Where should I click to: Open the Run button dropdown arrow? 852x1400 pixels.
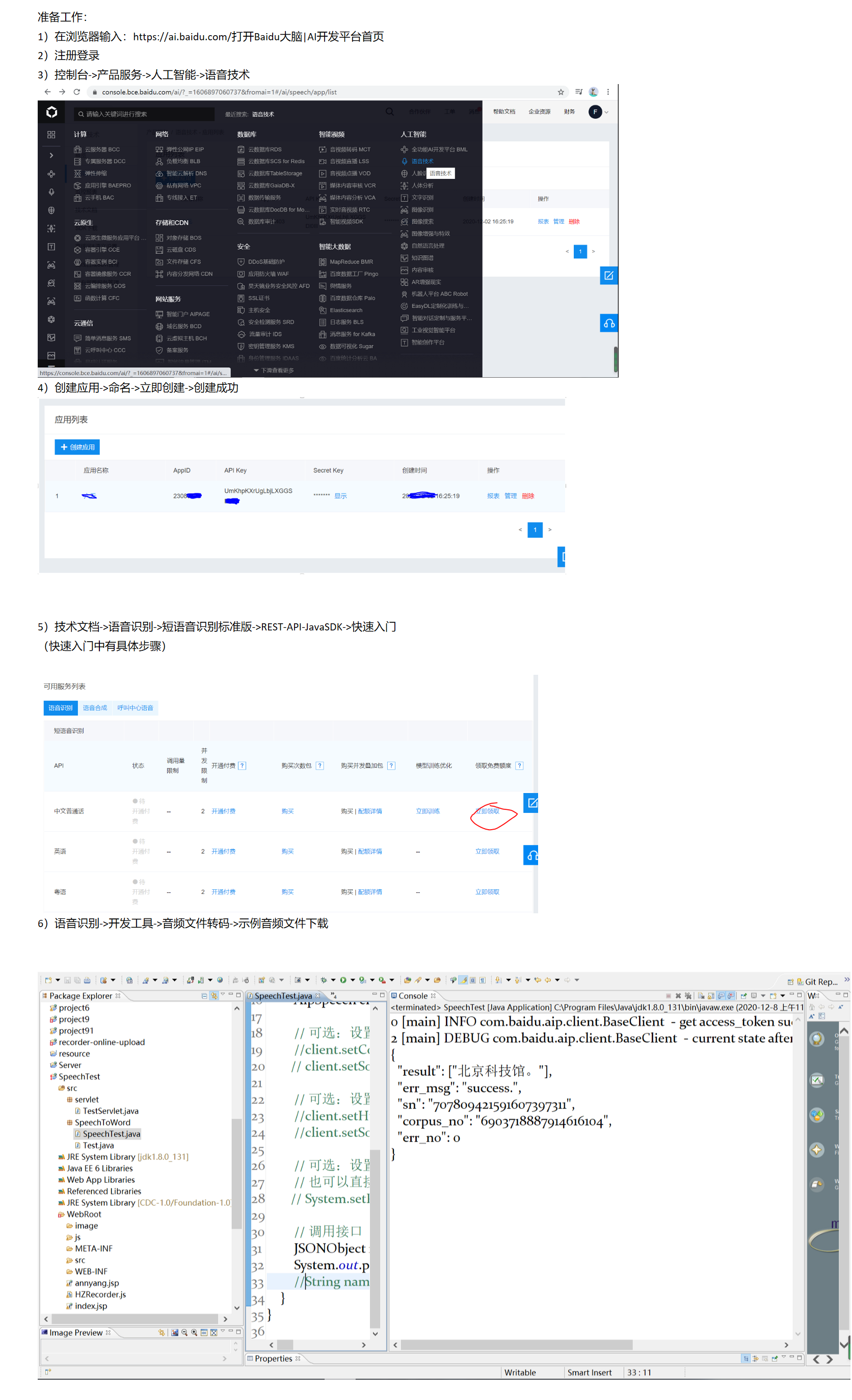coord(353,981)
